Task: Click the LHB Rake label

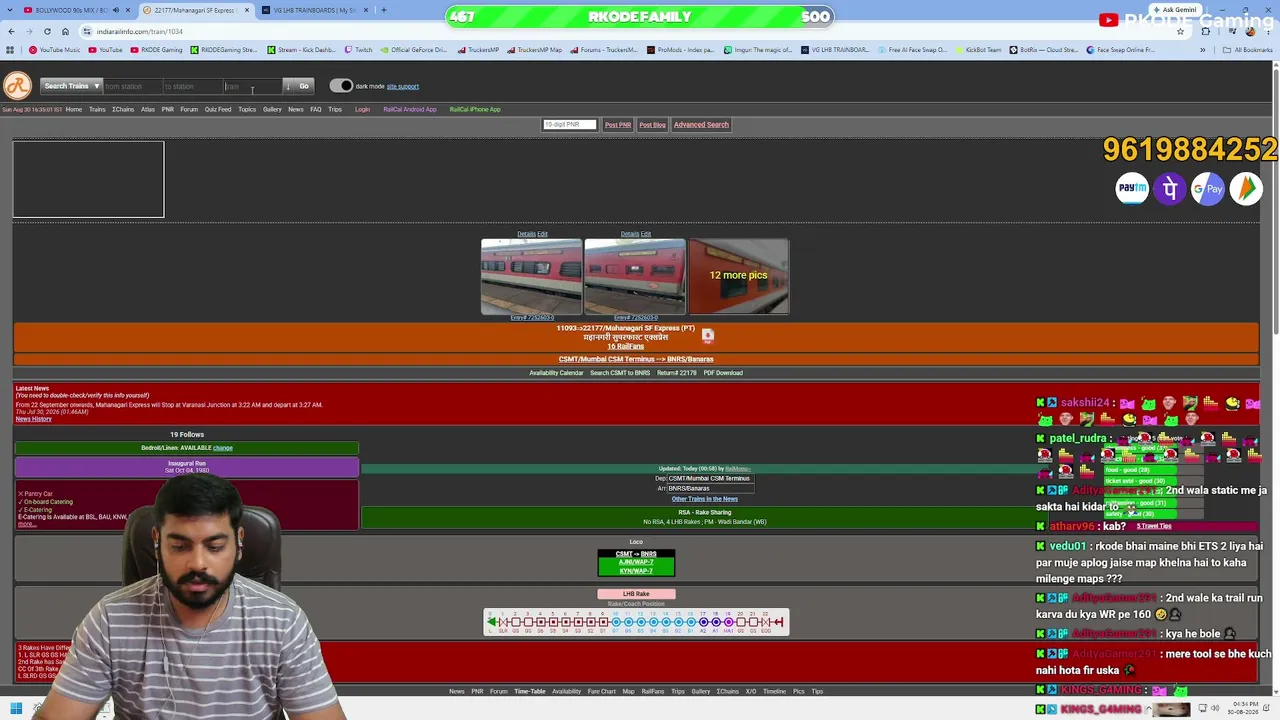Action: (636, 594)
